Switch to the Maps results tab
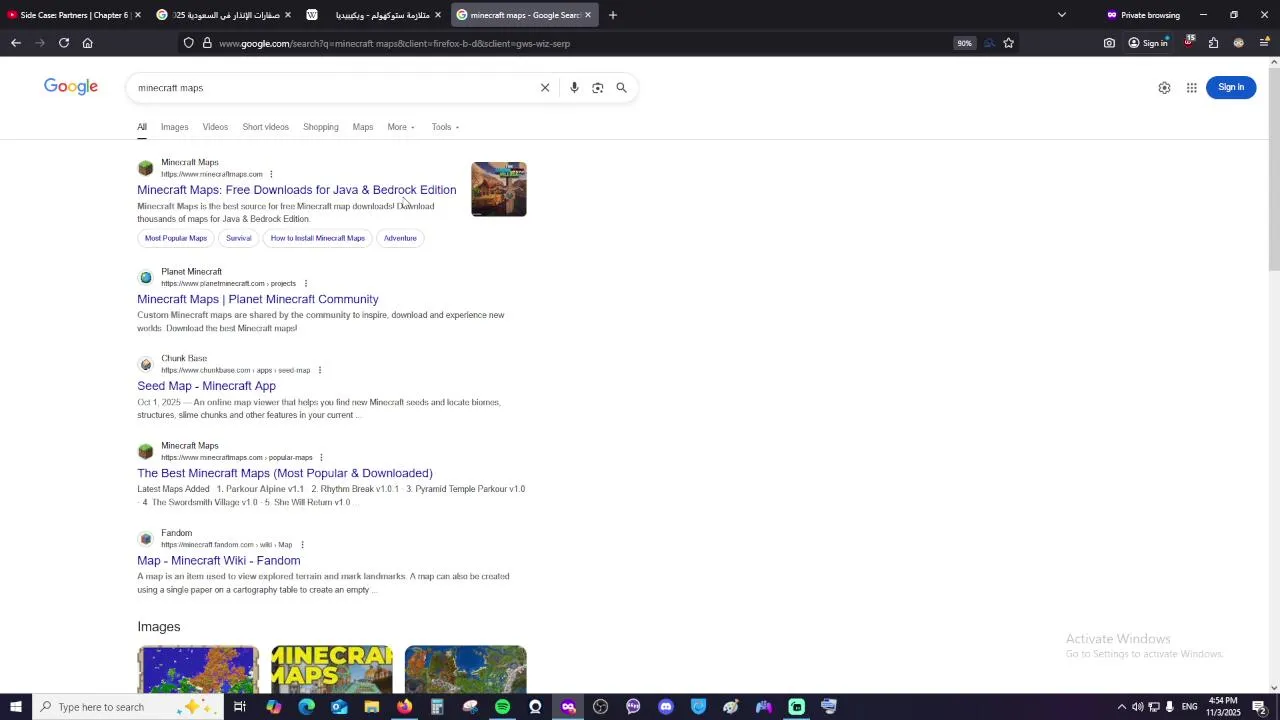The height and width of the screenshot is (720, 1280). click(x=363, y=127)
